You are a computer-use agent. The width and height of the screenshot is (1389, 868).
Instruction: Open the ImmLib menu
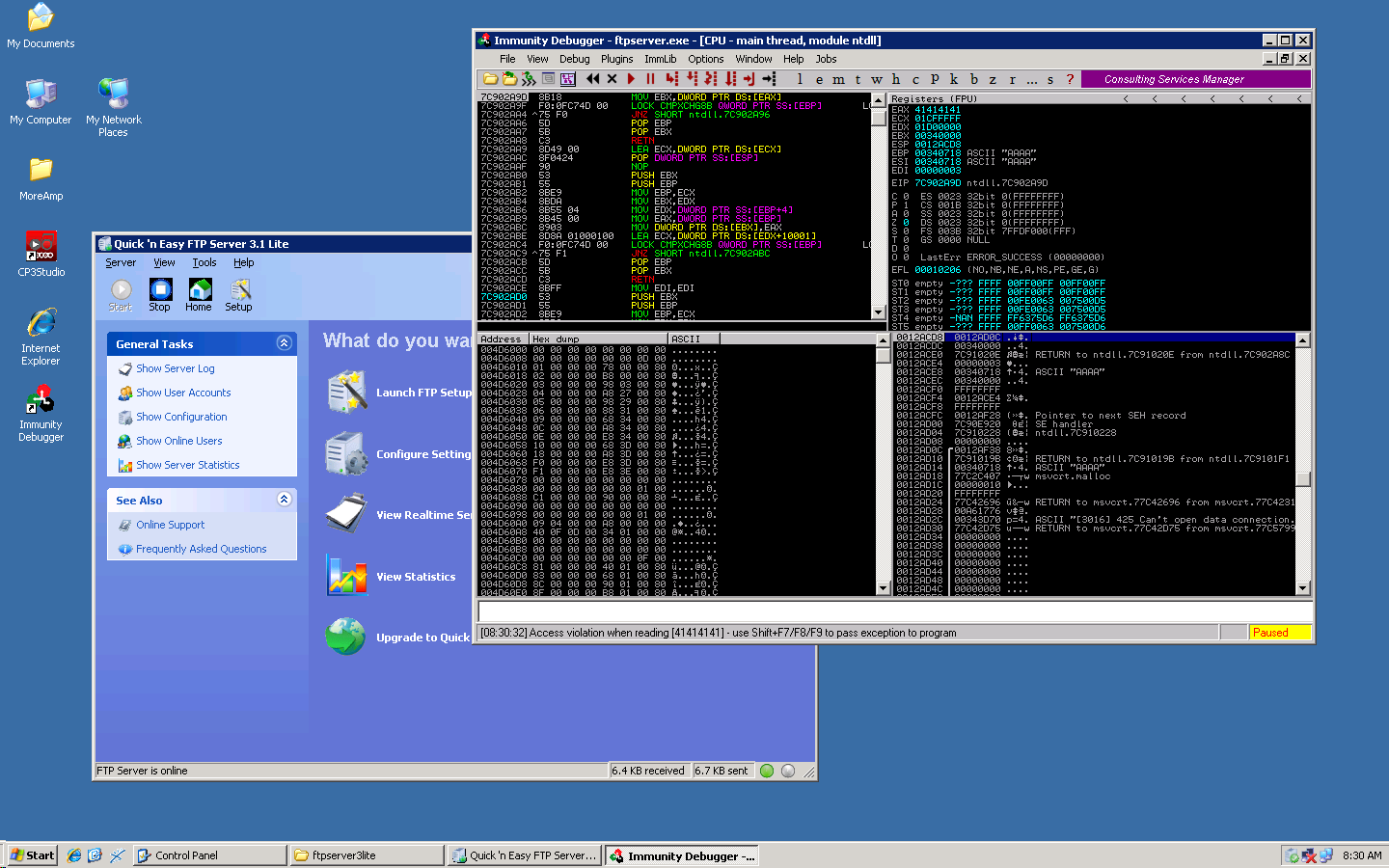(661, 59)
